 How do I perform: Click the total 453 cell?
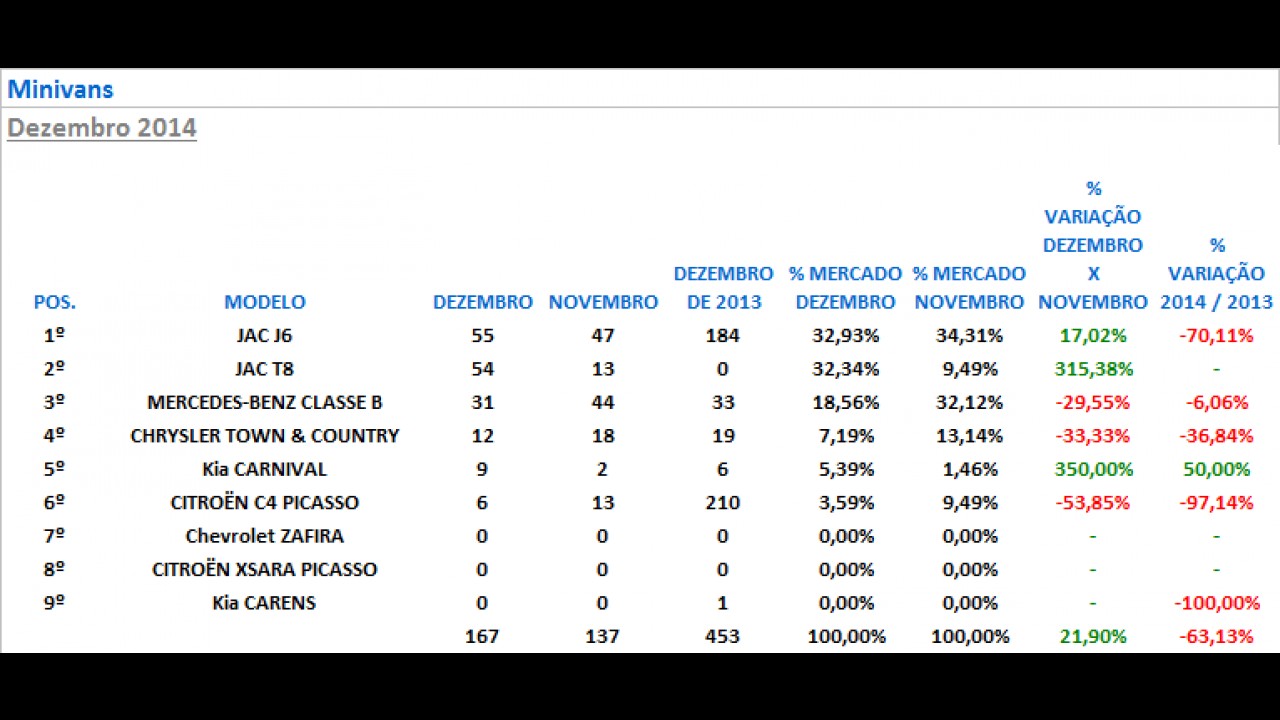pos(723,636)
